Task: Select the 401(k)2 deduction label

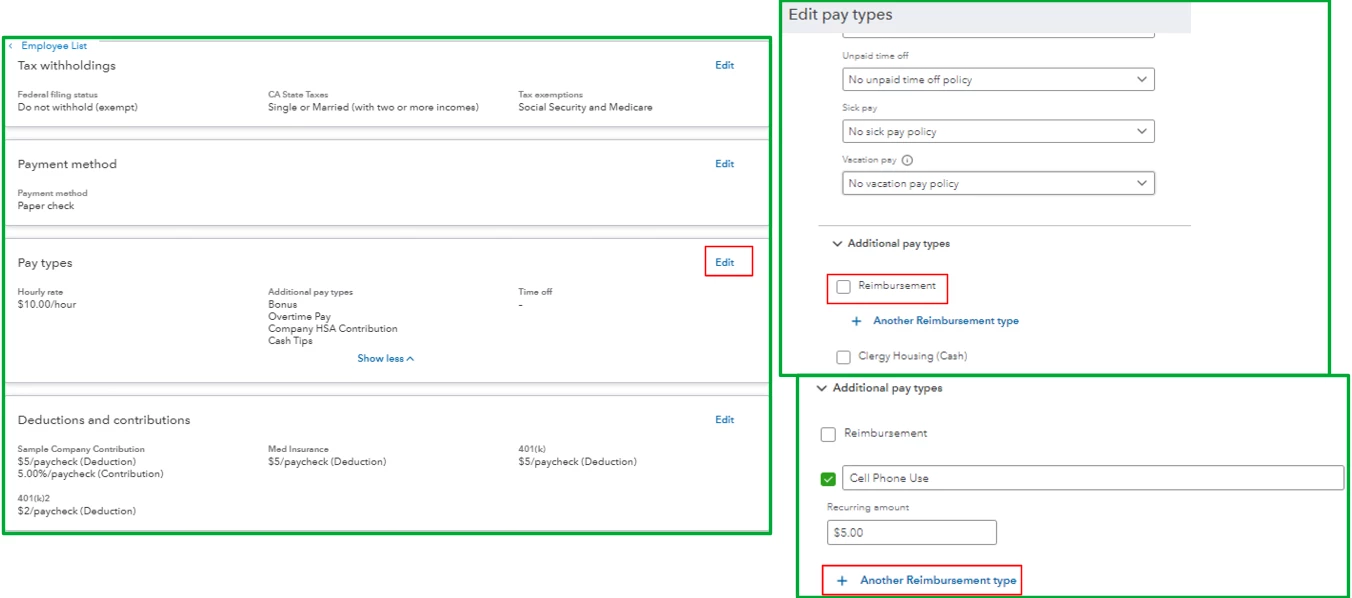Action: coord(32,498)
